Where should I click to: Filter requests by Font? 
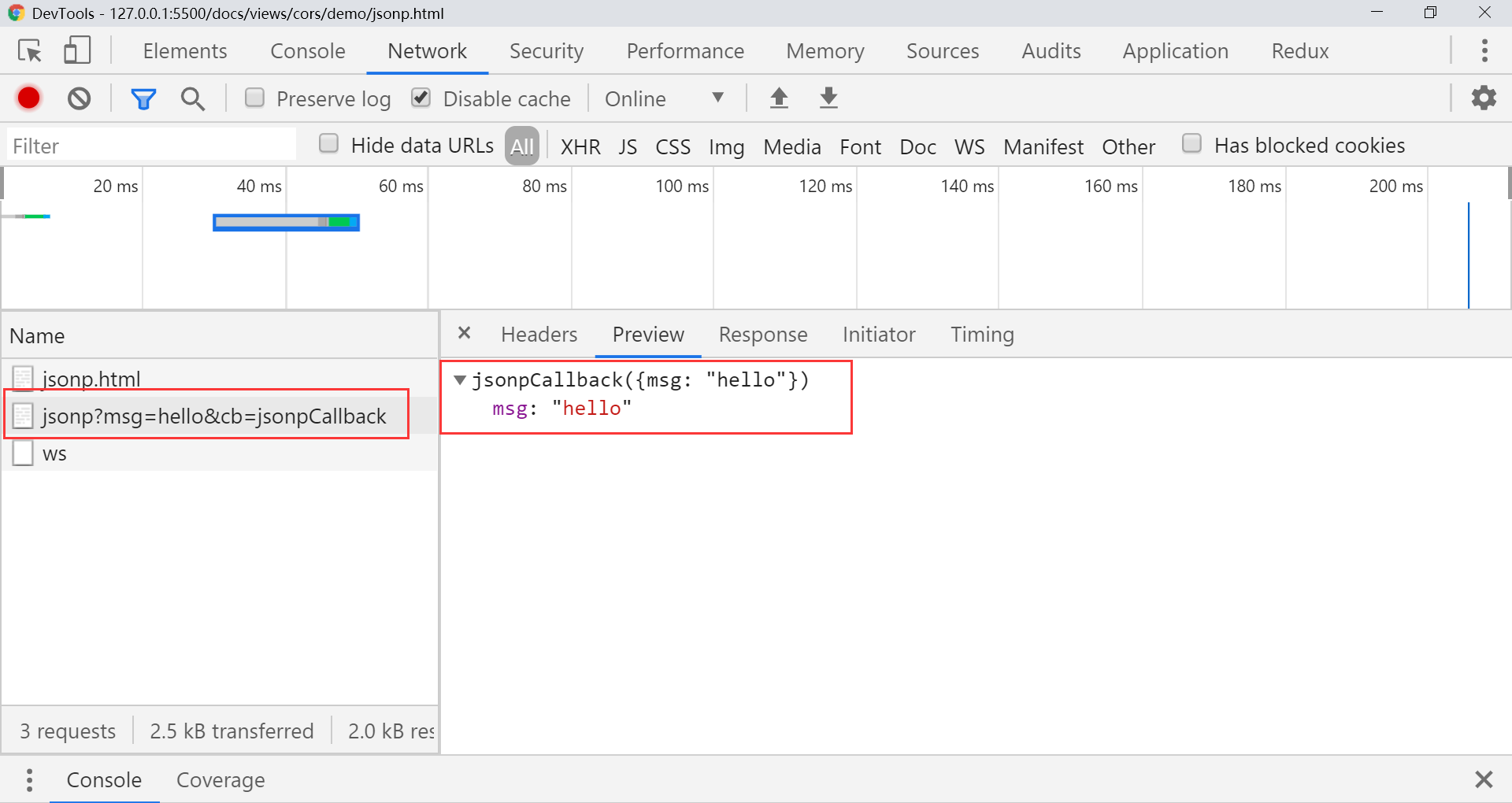[861, 147]
